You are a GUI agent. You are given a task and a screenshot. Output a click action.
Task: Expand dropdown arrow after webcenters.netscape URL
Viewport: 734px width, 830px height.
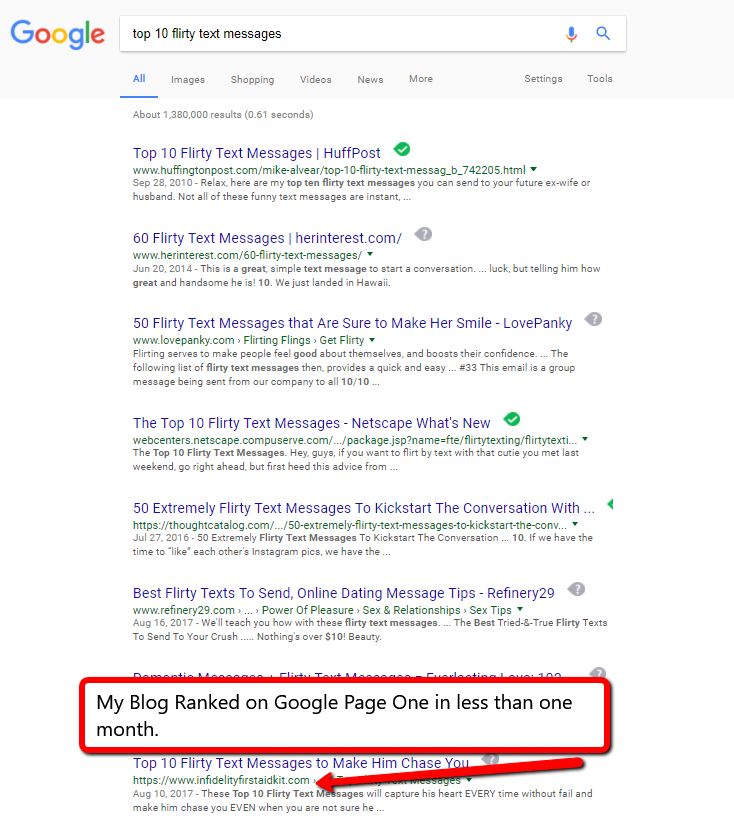click(585, 439)
